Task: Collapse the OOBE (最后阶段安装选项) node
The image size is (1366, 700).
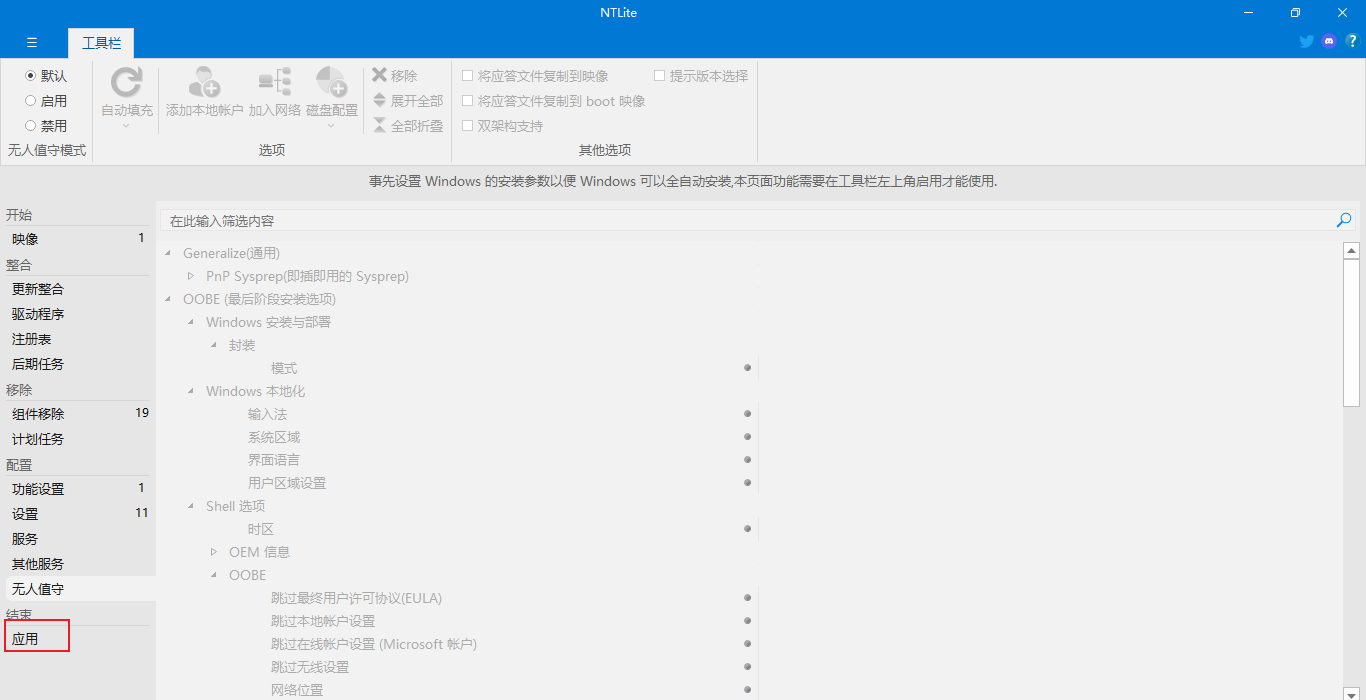Action: tap(168, 299)
